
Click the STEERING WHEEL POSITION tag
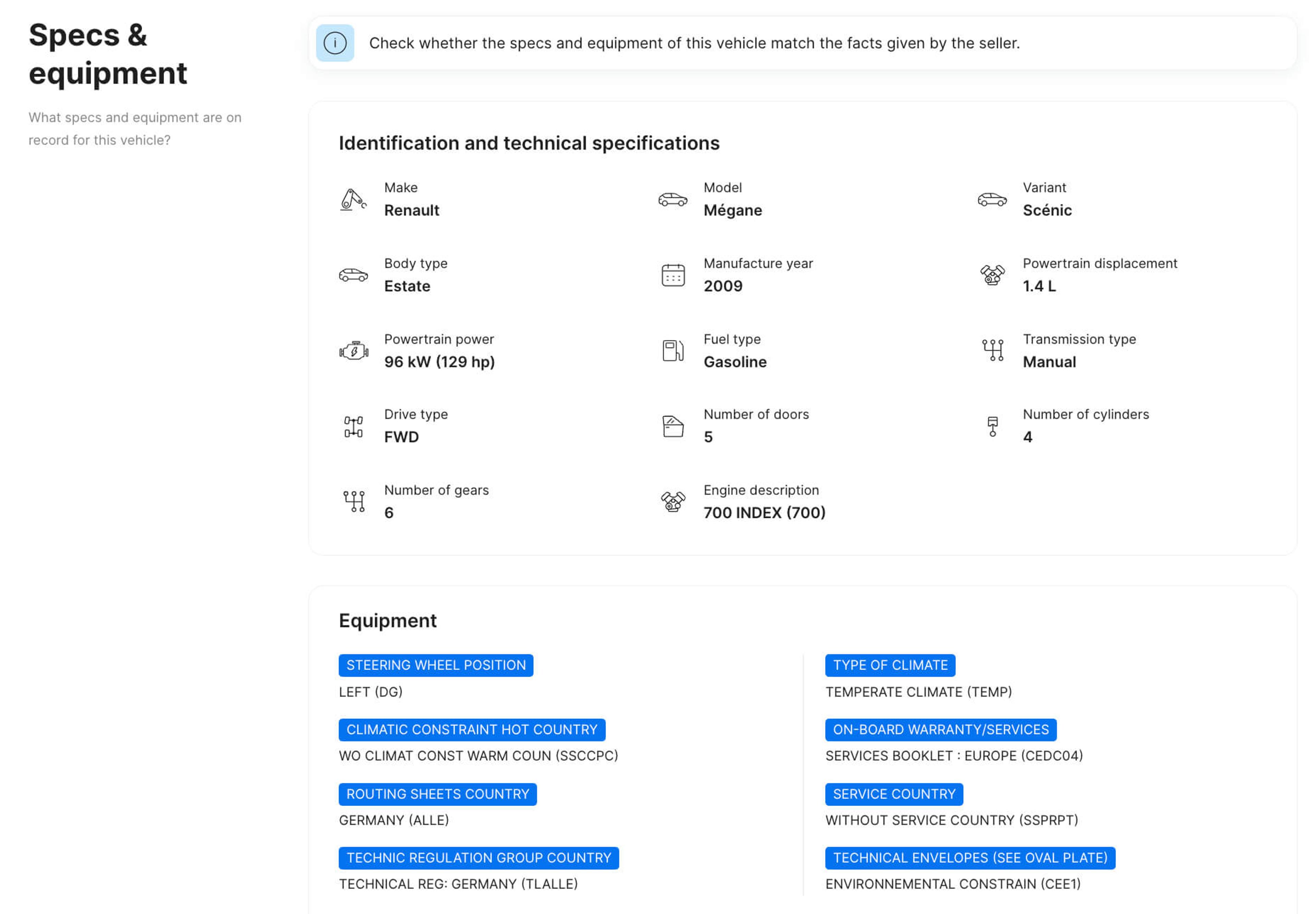tap(436, 665)
